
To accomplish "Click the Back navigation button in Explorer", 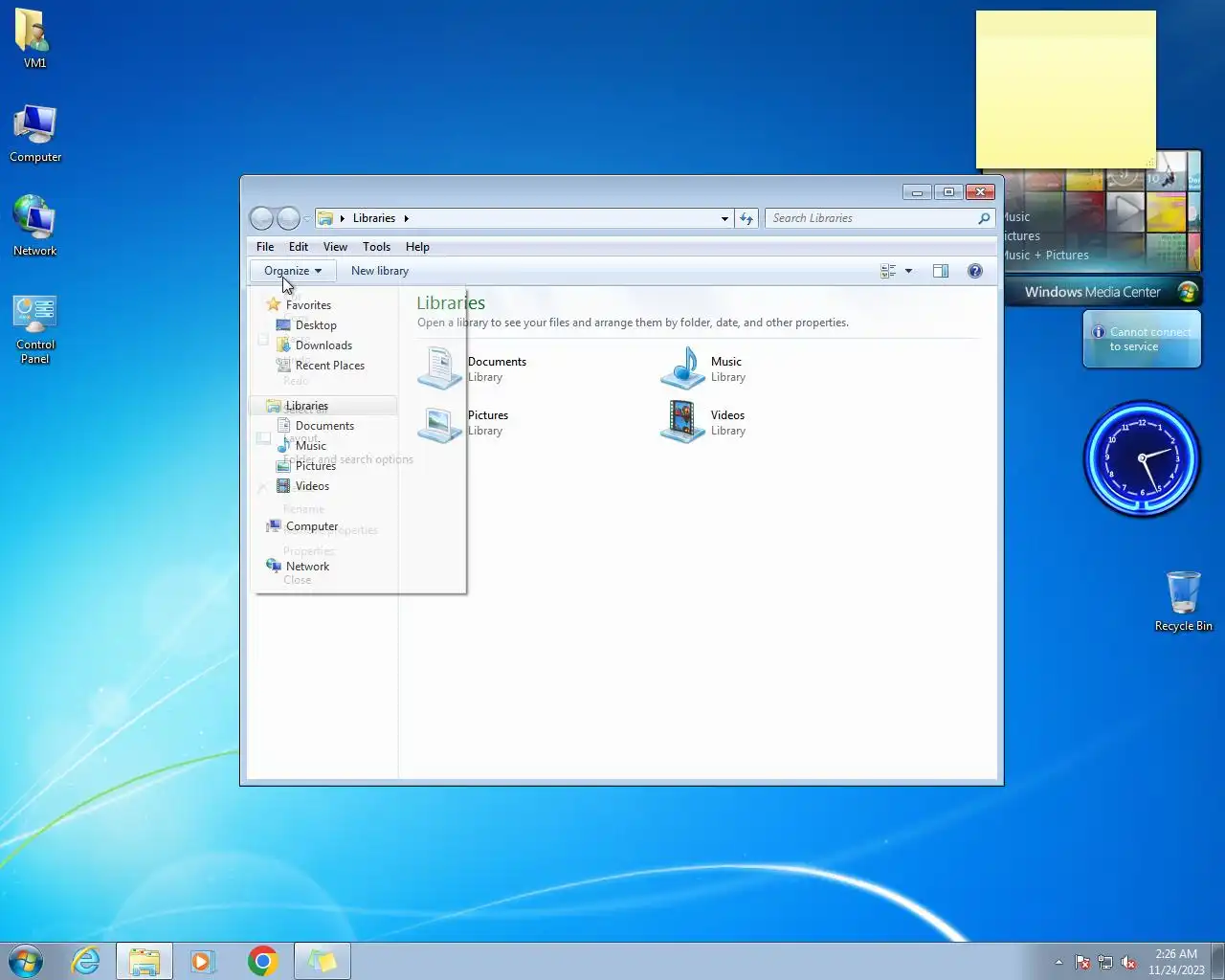I will tap(261, 218).
